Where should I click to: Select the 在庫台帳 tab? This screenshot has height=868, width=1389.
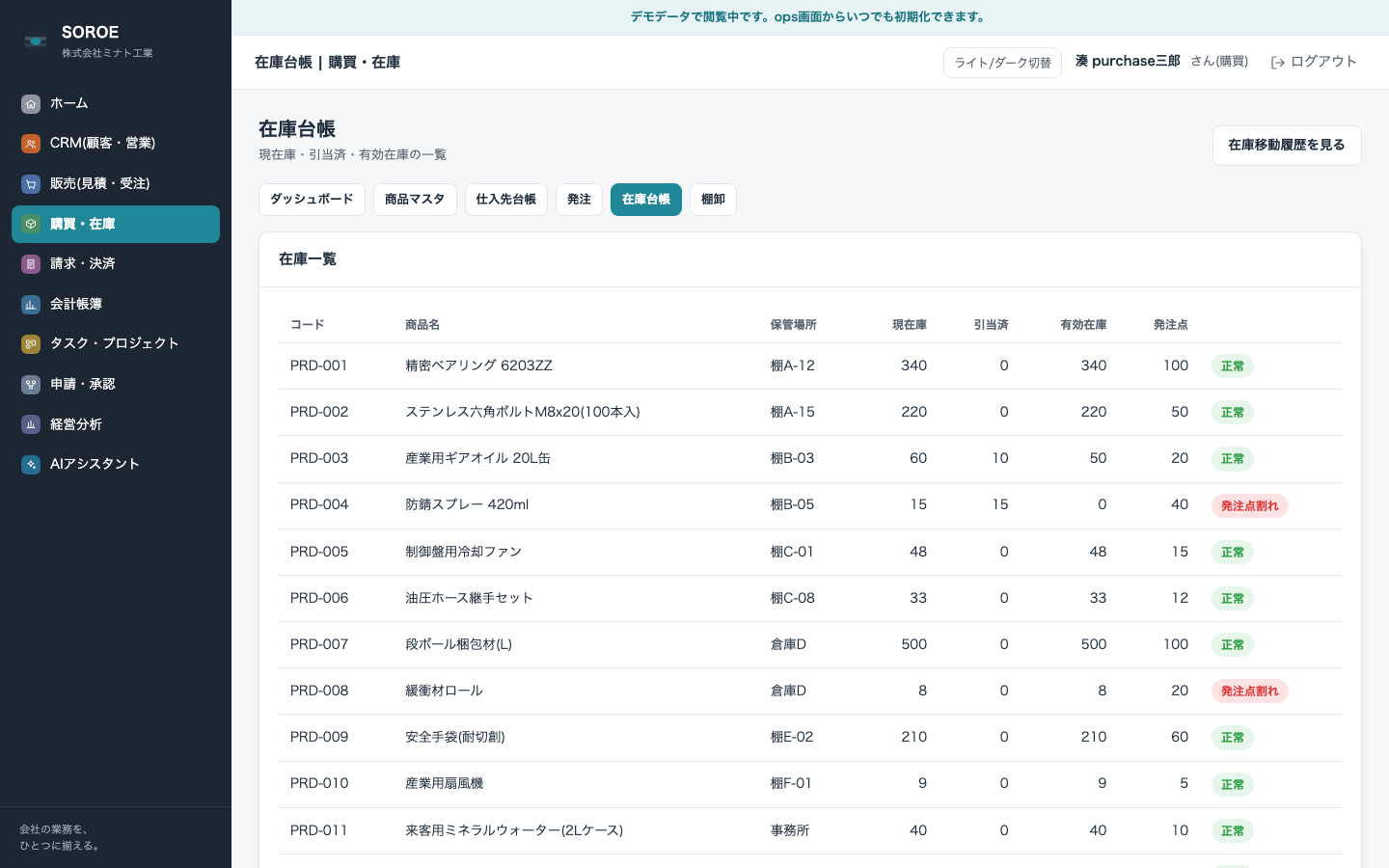point(646,200)
